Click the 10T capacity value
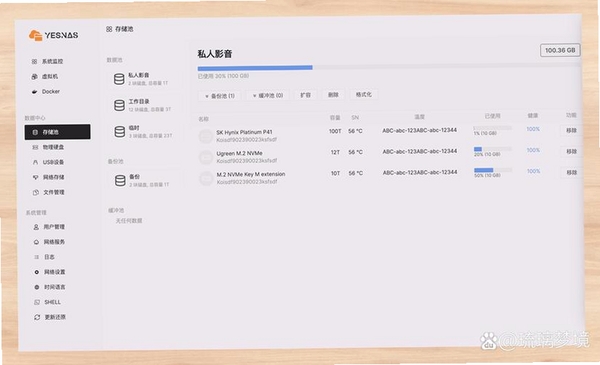 tap(336, 173)
